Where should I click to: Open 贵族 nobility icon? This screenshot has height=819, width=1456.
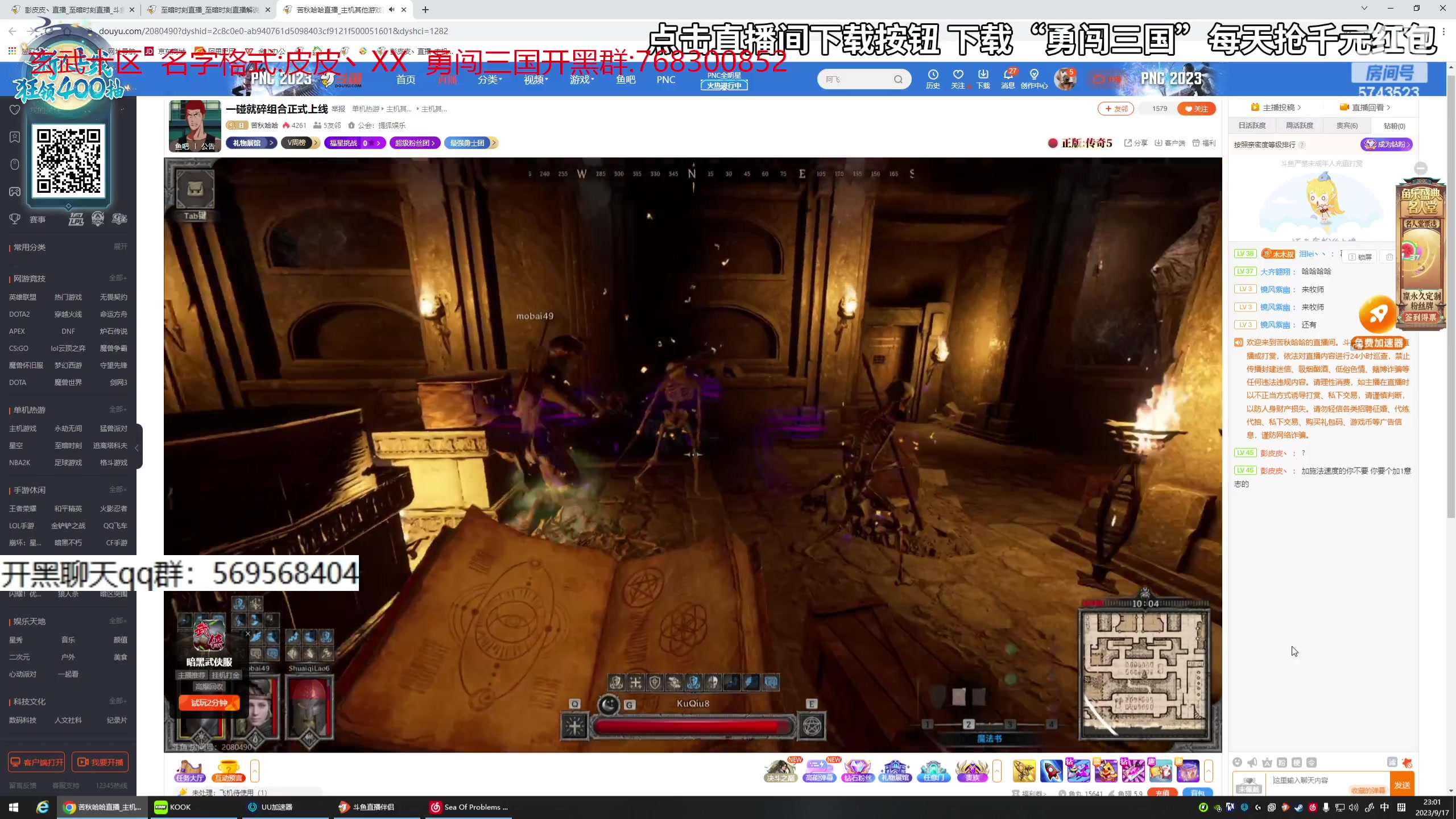pyautogui.click(x=972, y=771)
